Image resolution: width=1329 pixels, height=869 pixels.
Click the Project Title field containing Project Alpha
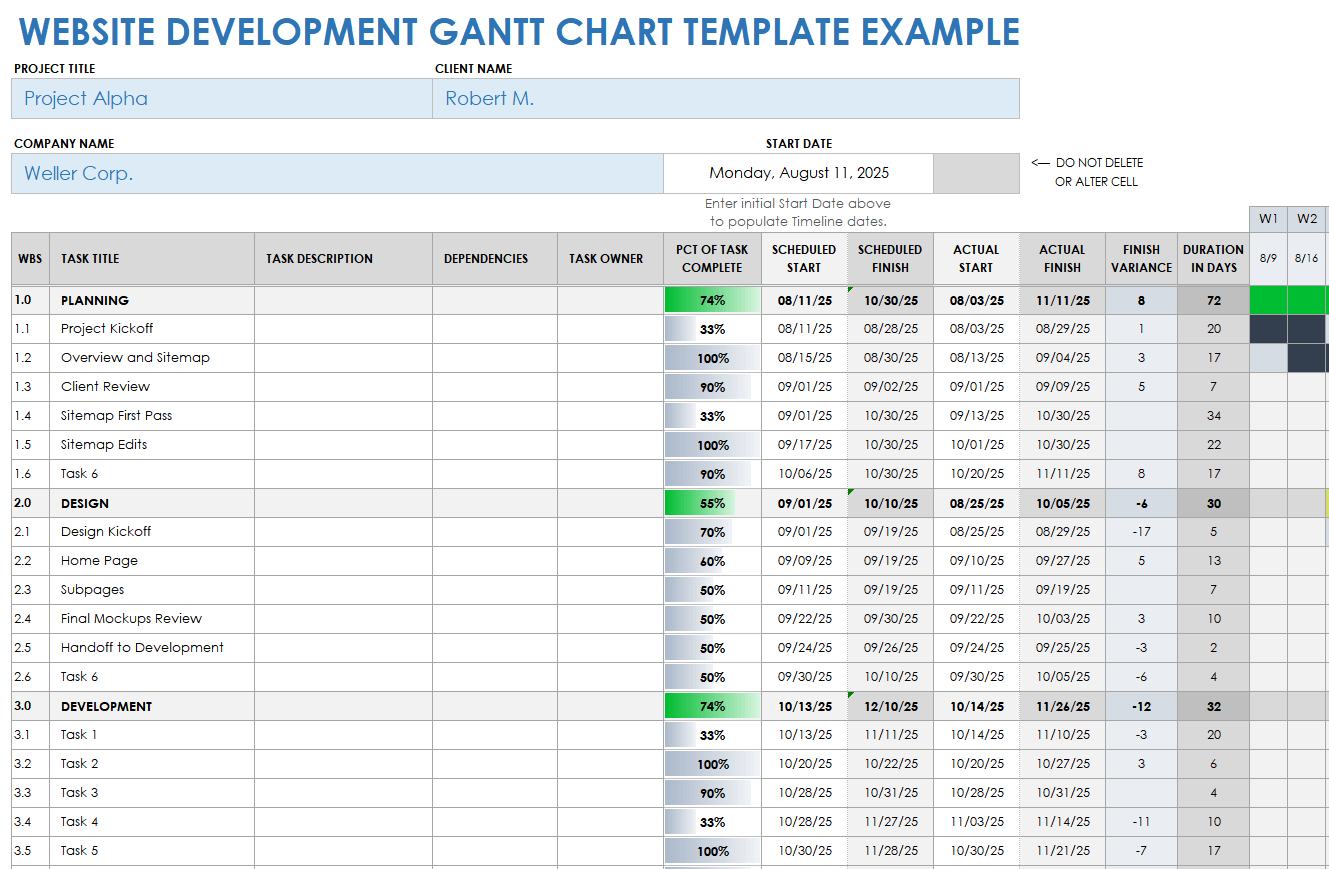[221, 99]
